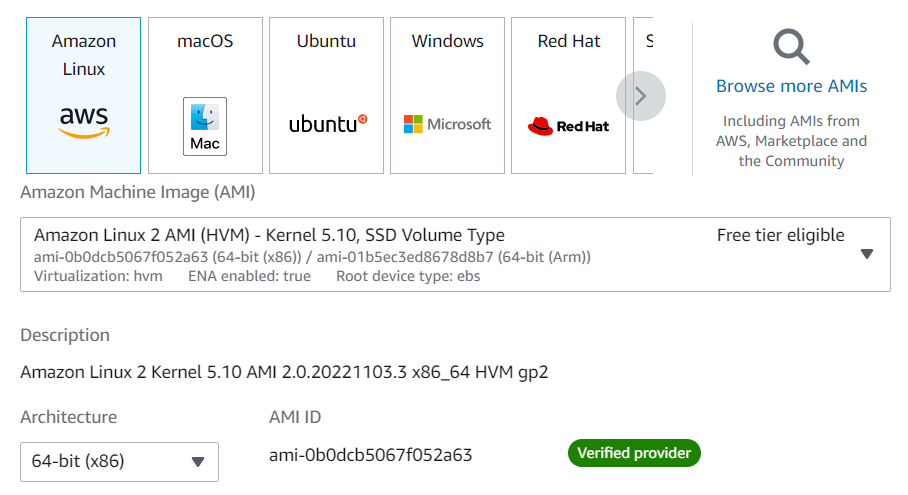Switch to the macOS quick start tab

pyautogui.click(x=205, y=41)
